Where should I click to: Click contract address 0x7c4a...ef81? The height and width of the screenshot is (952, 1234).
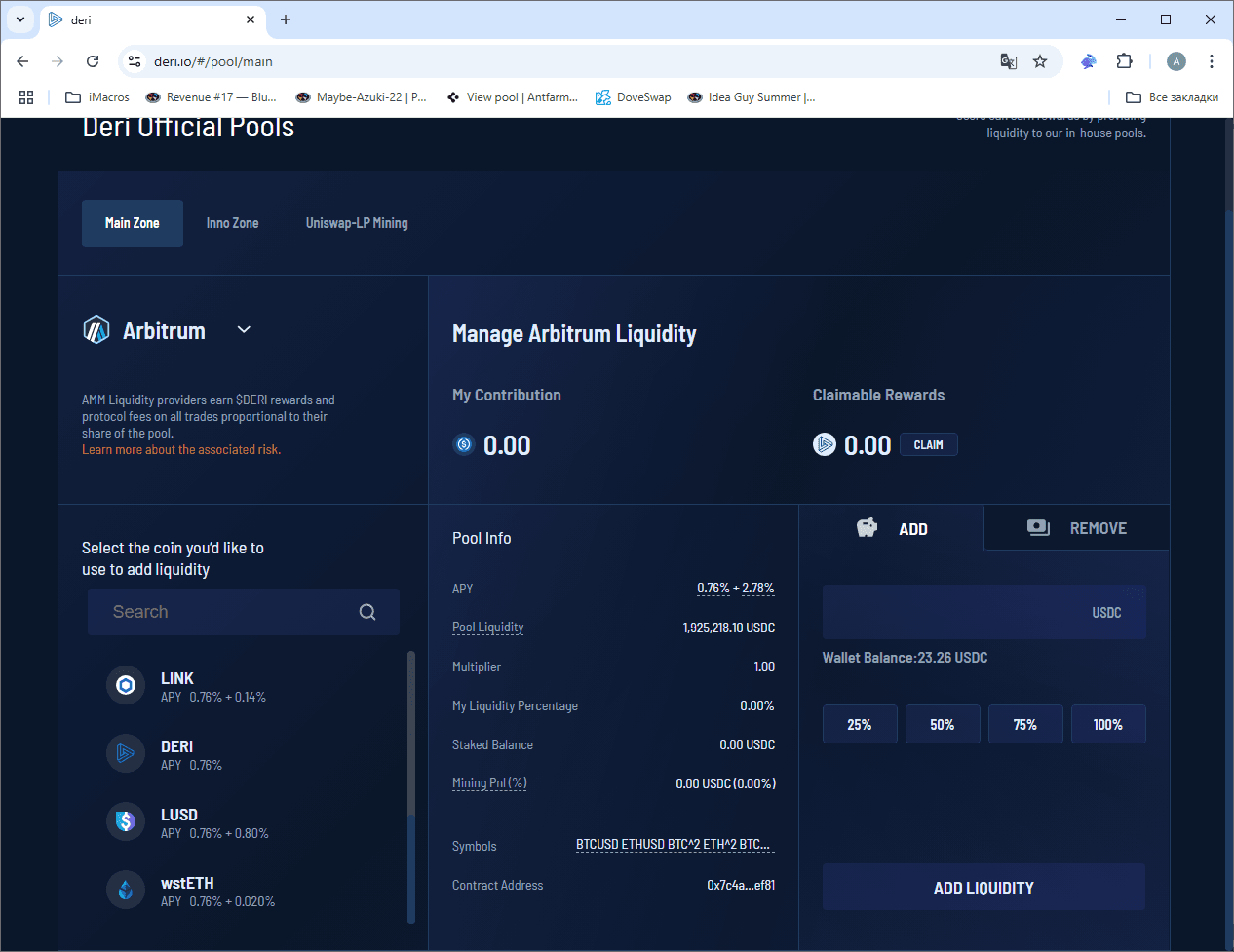[x=742, y=885]
